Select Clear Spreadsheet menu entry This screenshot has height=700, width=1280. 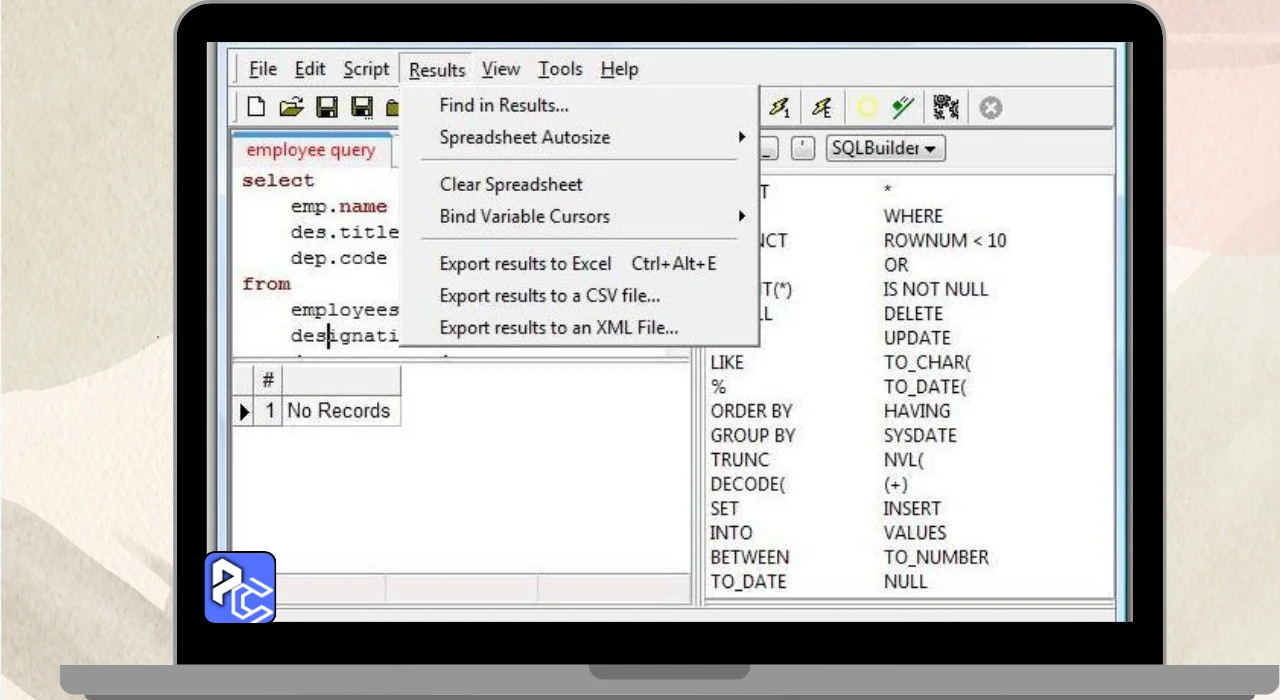click(x=511, y=184)
